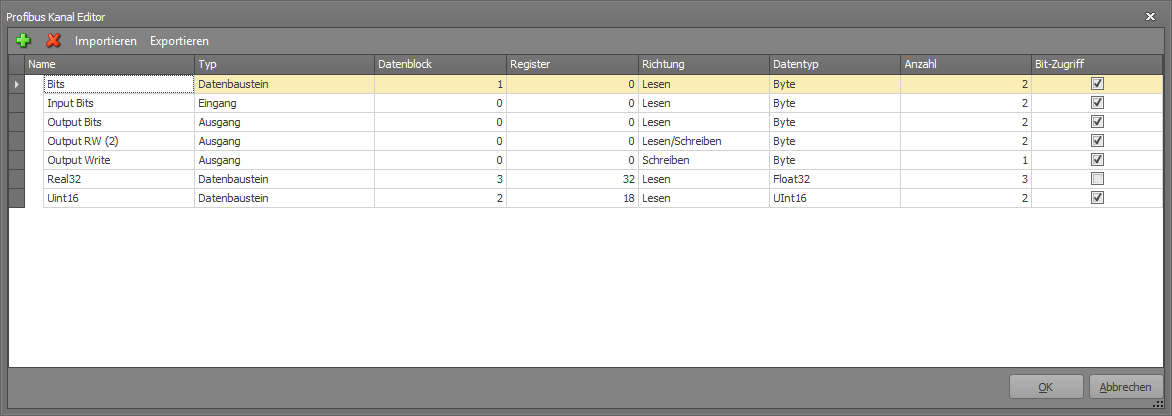Confirm with the OK button
This screenshot has height=416, width=1172.
[x=1046, y=387]
